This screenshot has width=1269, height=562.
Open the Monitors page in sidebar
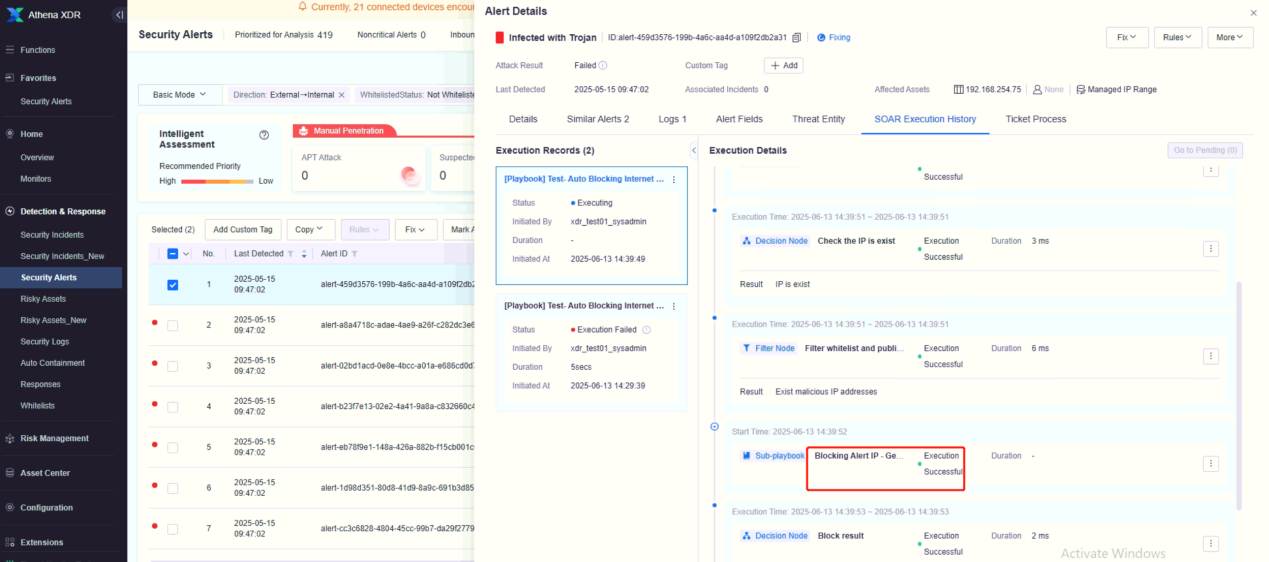pos(35,179)
